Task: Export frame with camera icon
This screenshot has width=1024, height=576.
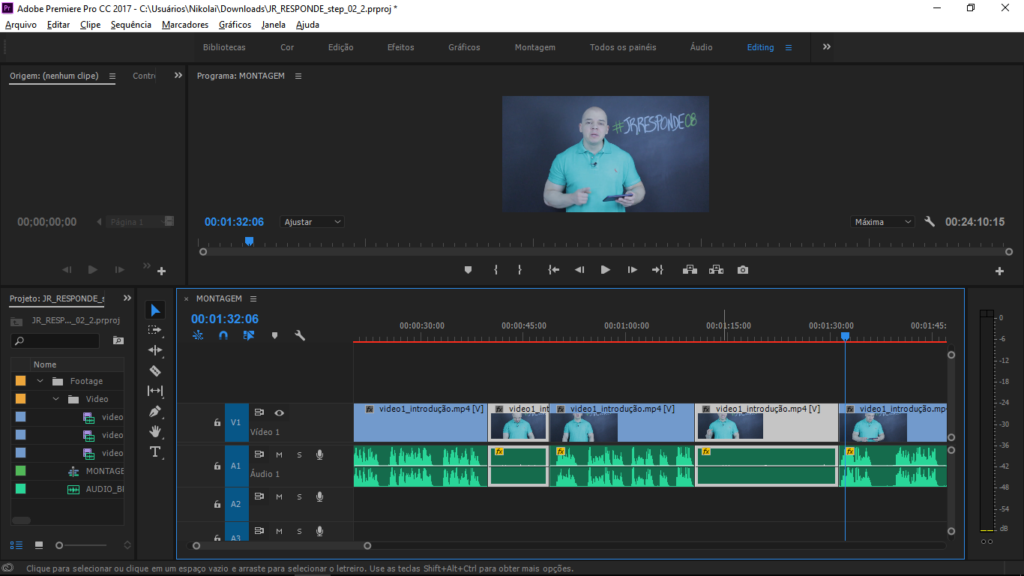Action: click(743, 270)
